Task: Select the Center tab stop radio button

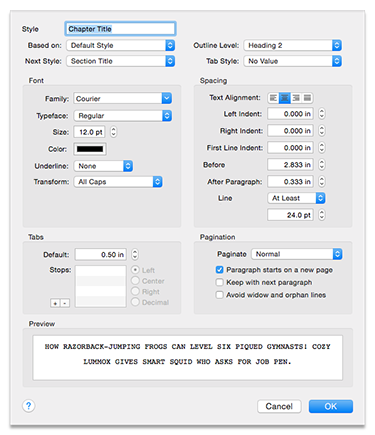Action: (x=135, y=281)
